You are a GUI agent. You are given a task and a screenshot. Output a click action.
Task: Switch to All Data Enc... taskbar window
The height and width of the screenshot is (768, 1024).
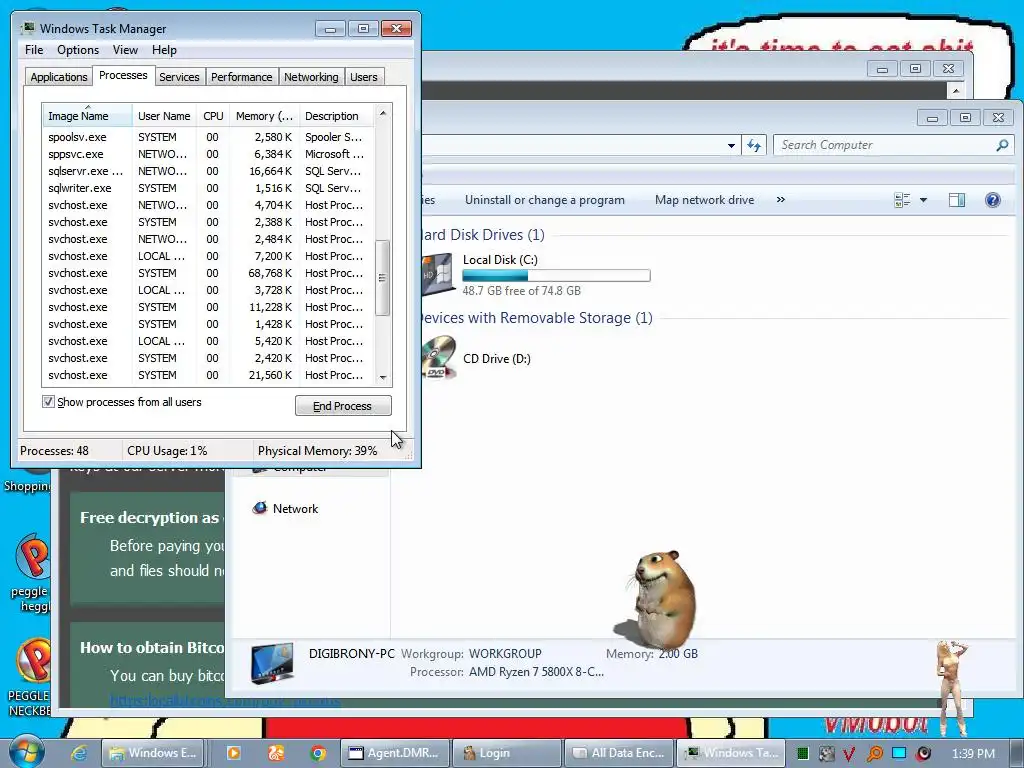pyautogui.click(x=618, y=753)
